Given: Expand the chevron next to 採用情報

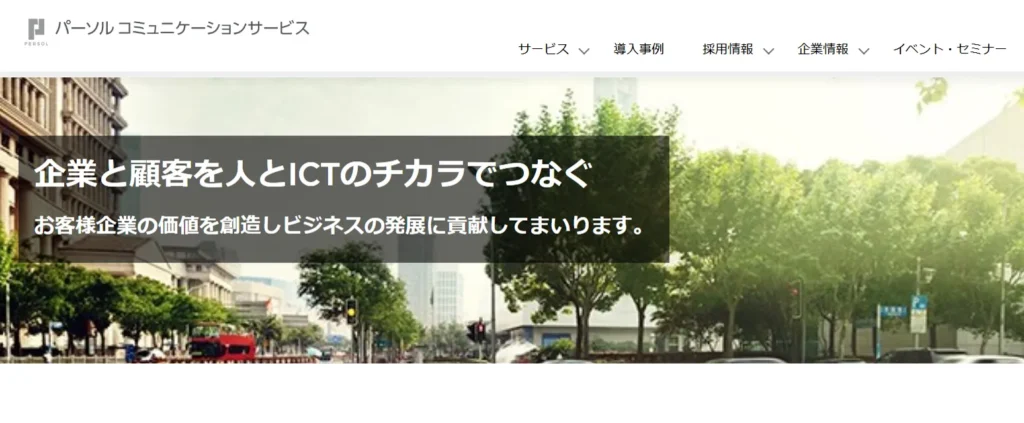Looking at the screenshot, I should coord(769,51).
